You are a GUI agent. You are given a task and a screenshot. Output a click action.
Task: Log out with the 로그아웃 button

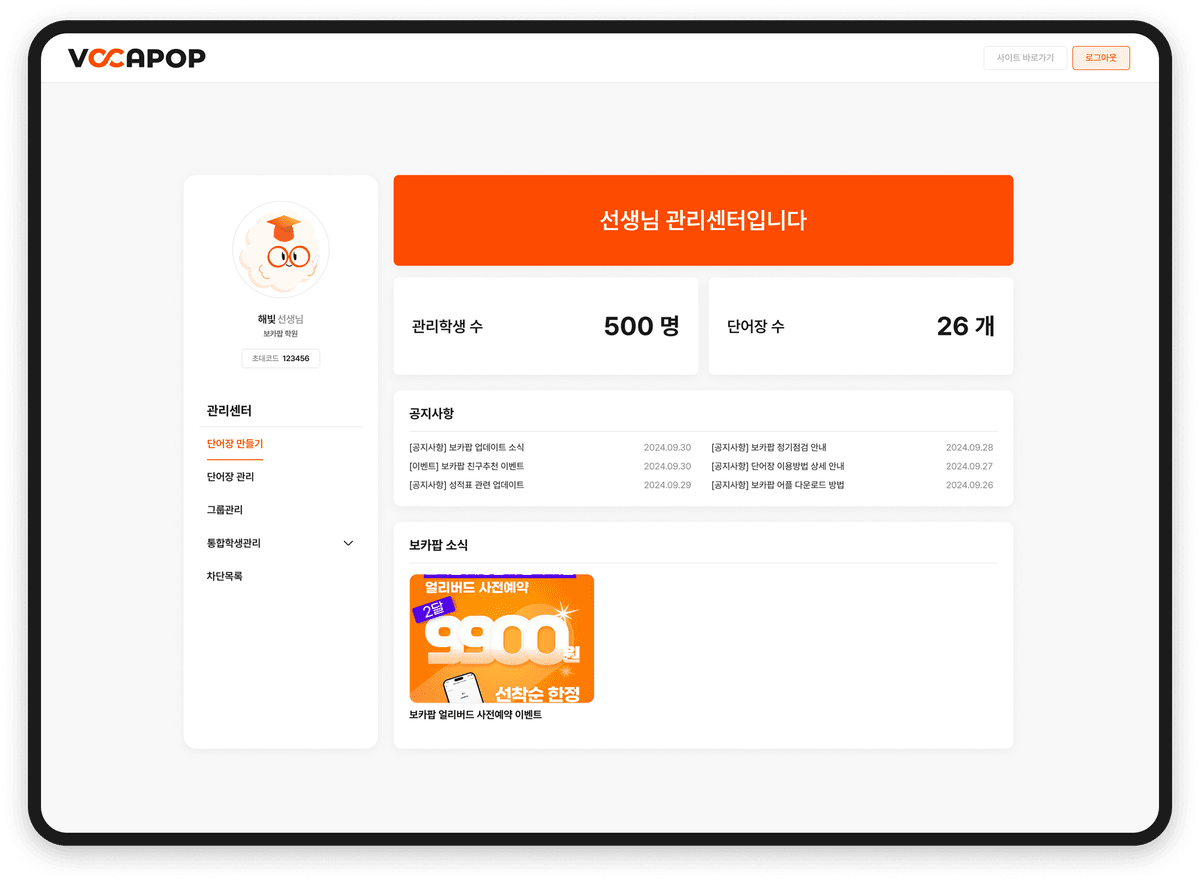1101,58
